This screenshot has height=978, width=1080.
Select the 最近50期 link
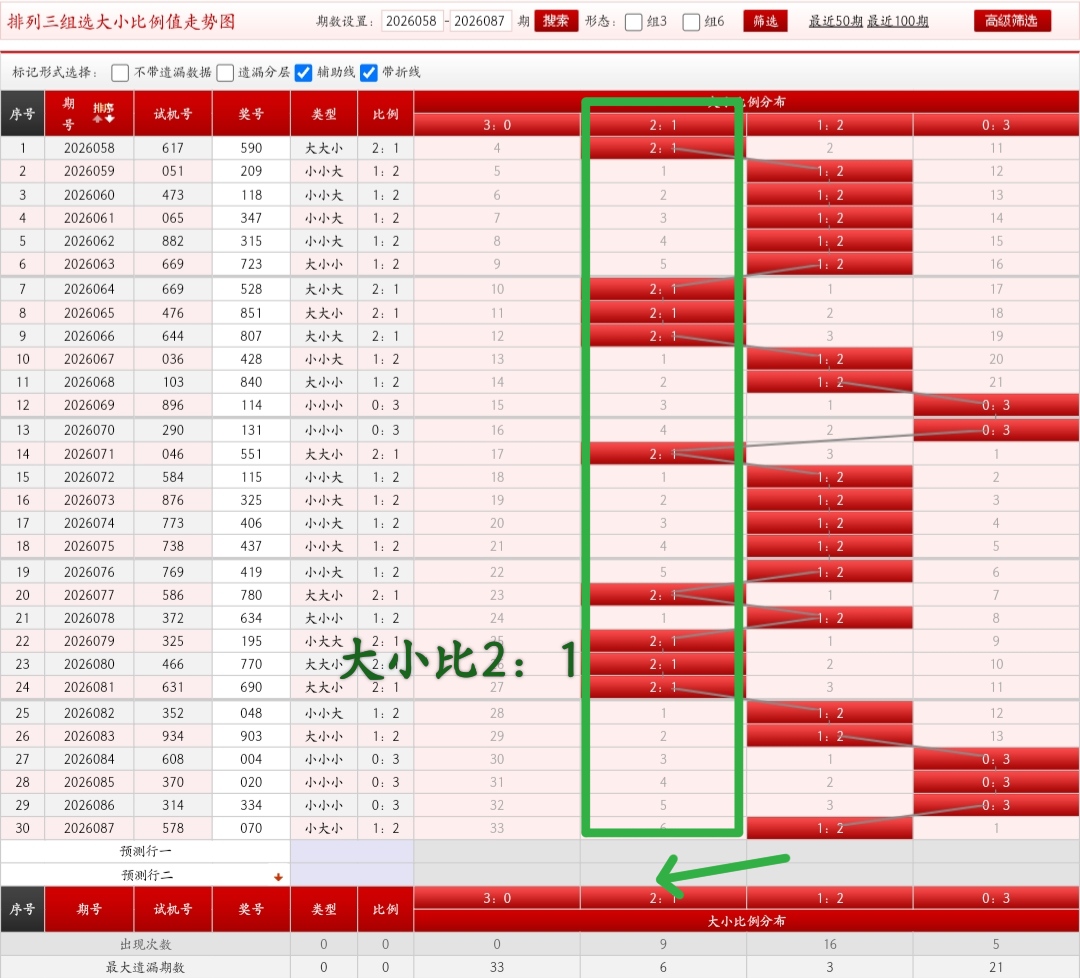click(835, 21)
